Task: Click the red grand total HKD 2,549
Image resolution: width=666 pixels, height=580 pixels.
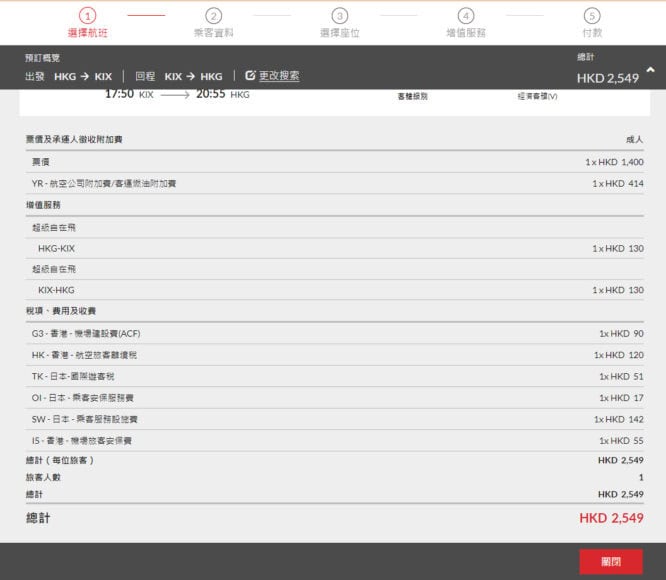Action: (x=610, y=518)
